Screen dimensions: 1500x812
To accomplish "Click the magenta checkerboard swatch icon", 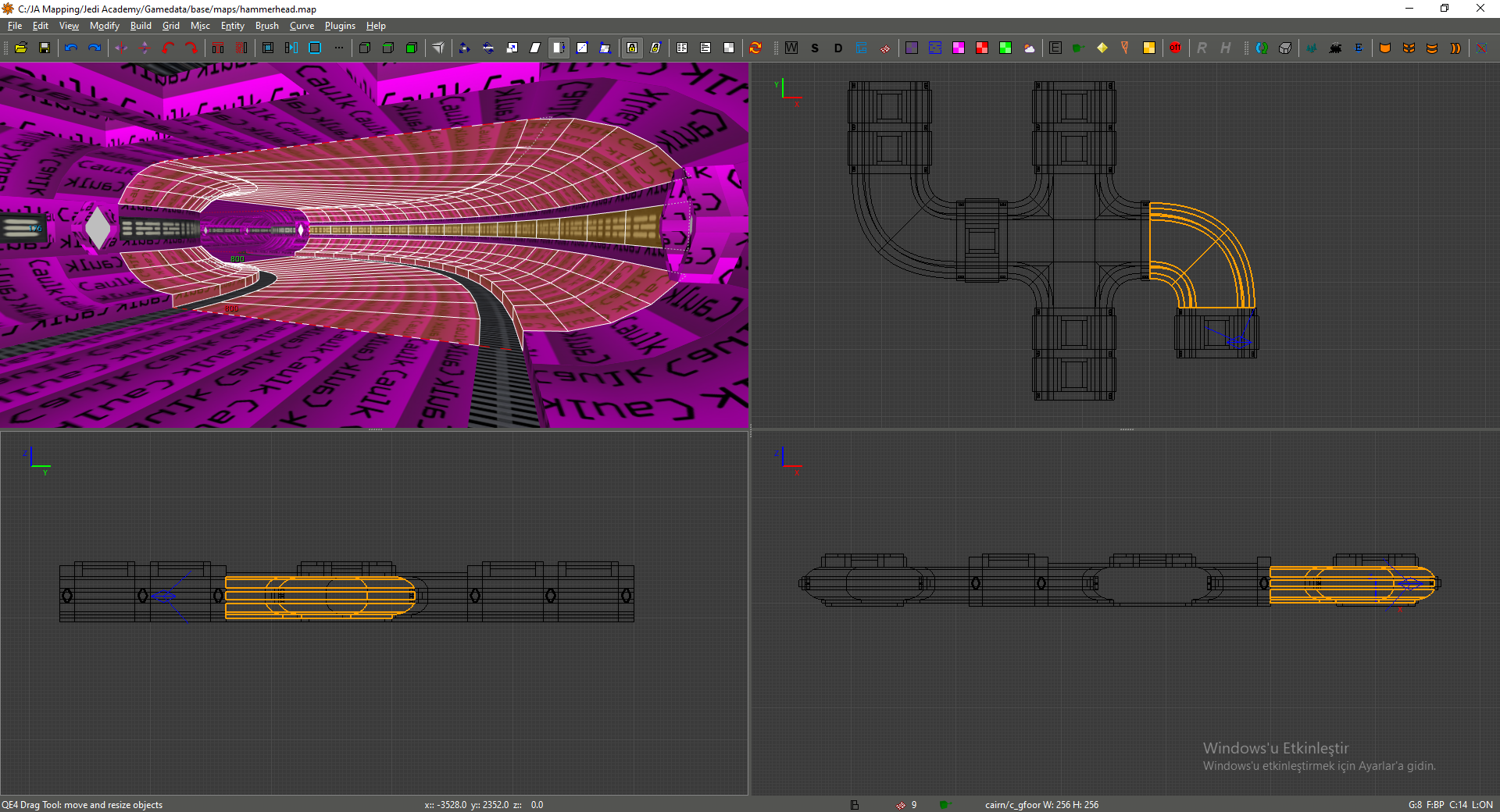I will (959, 48).
